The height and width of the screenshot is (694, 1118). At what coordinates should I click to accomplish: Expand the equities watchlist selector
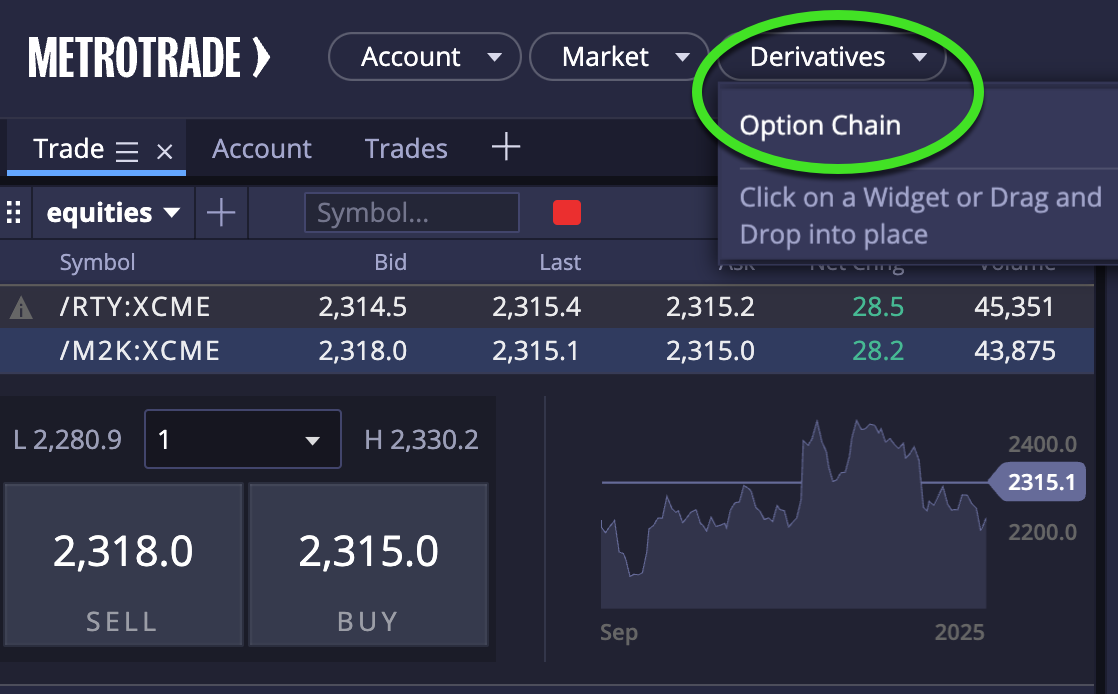pos(113,213)
